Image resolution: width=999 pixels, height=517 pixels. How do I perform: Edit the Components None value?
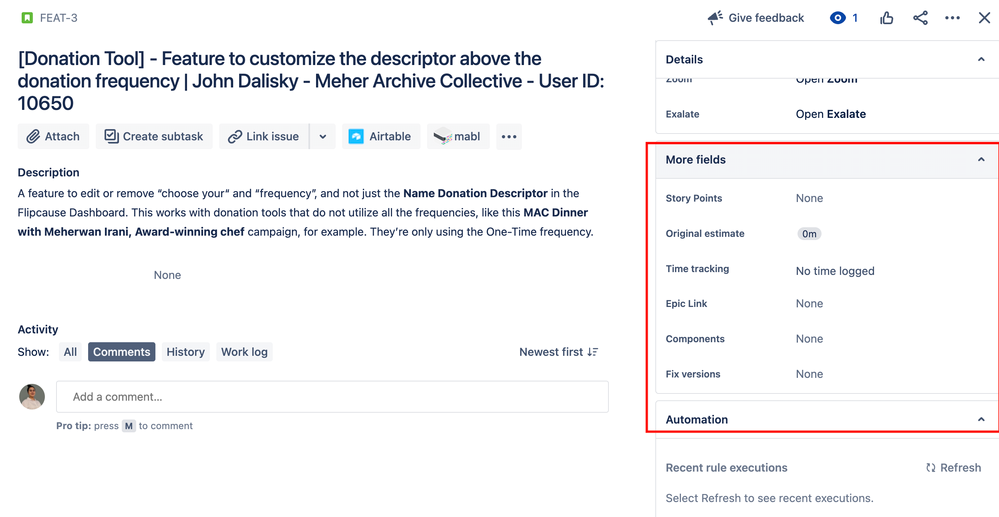coord(809,339)
